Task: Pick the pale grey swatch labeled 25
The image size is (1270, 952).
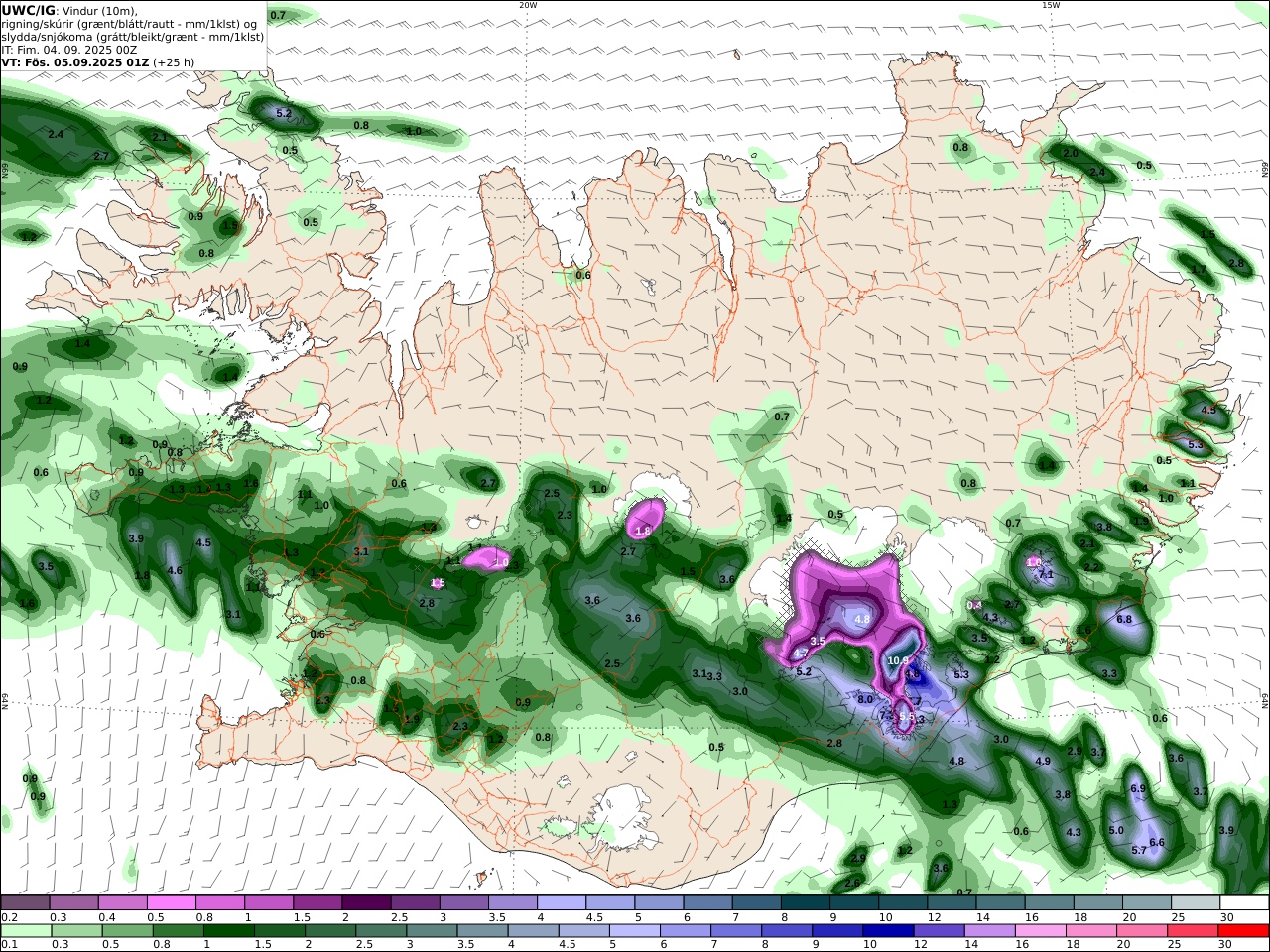Action: [x=1196, y=902]
